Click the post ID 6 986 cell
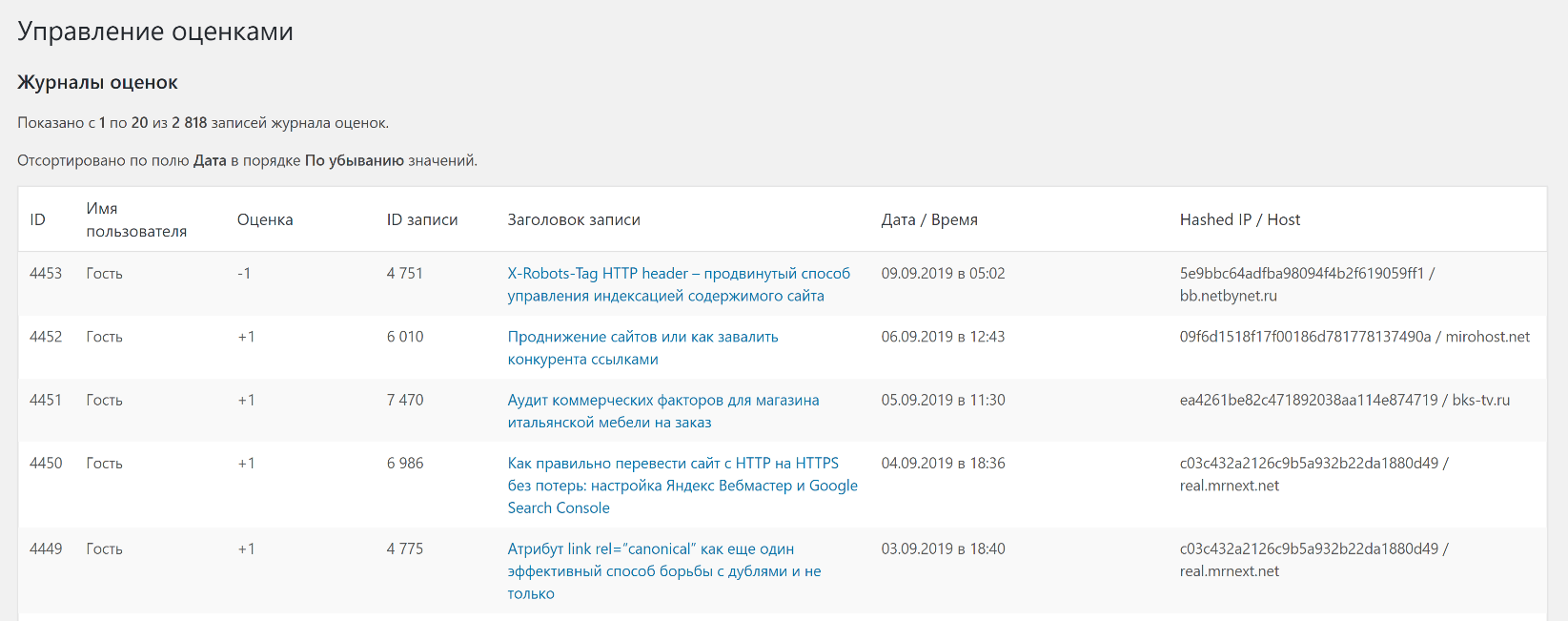The width and height of the screenshot is (1568, 621). point(405,464)
